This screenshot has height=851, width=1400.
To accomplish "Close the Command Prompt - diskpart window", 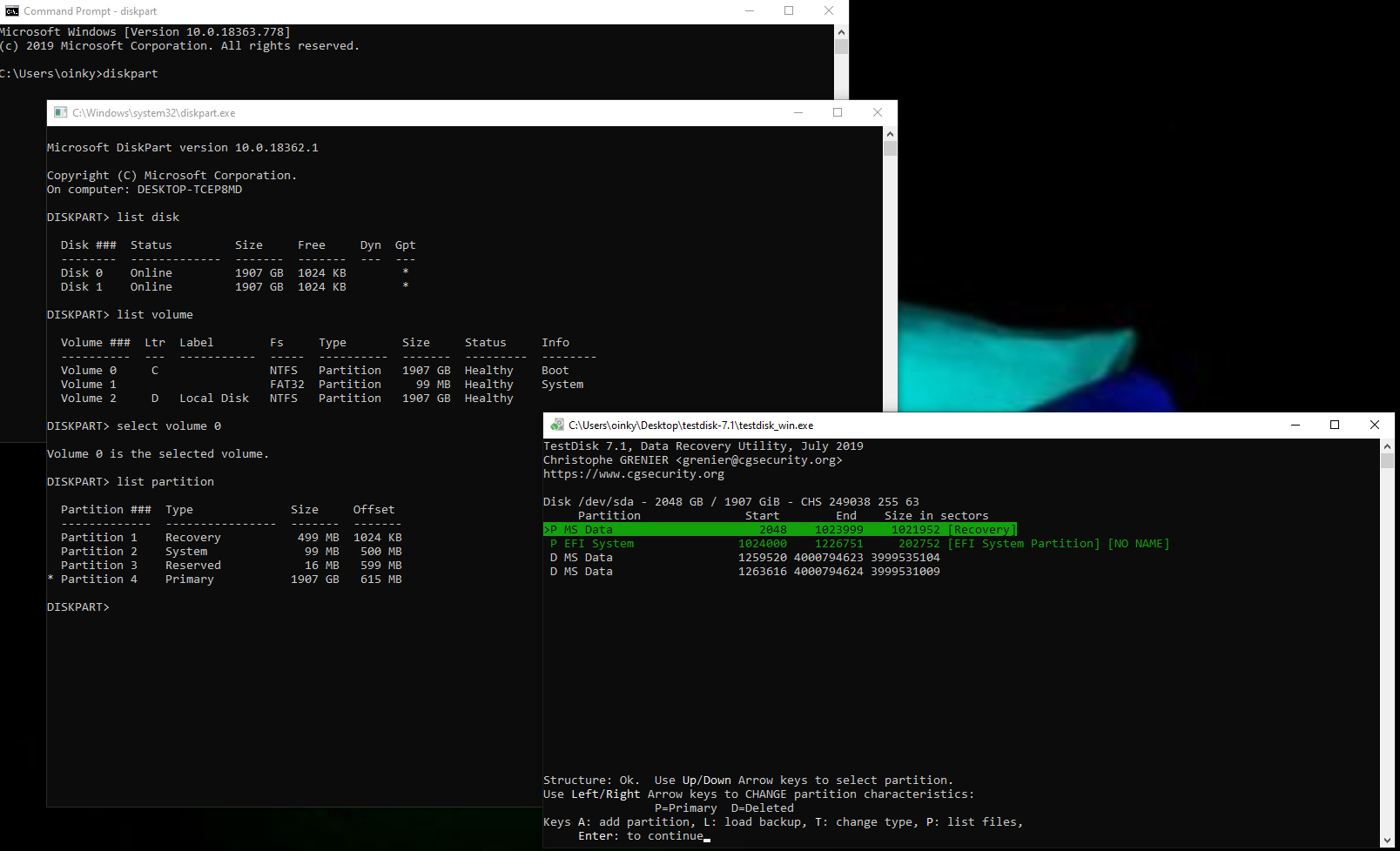I will click(x=829, y=11).
